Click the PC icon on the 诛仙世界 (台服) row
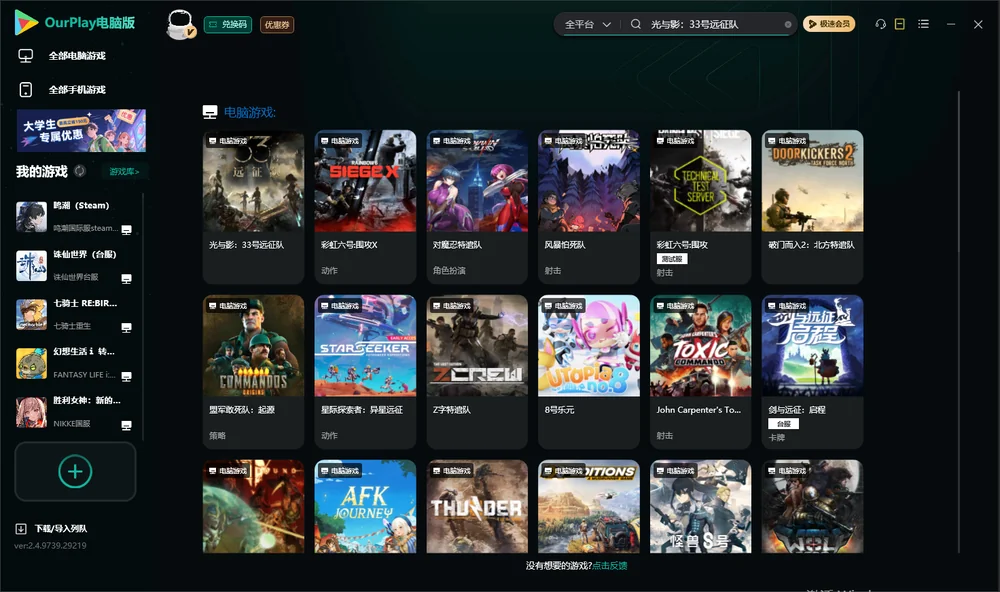 pos(126,279)
